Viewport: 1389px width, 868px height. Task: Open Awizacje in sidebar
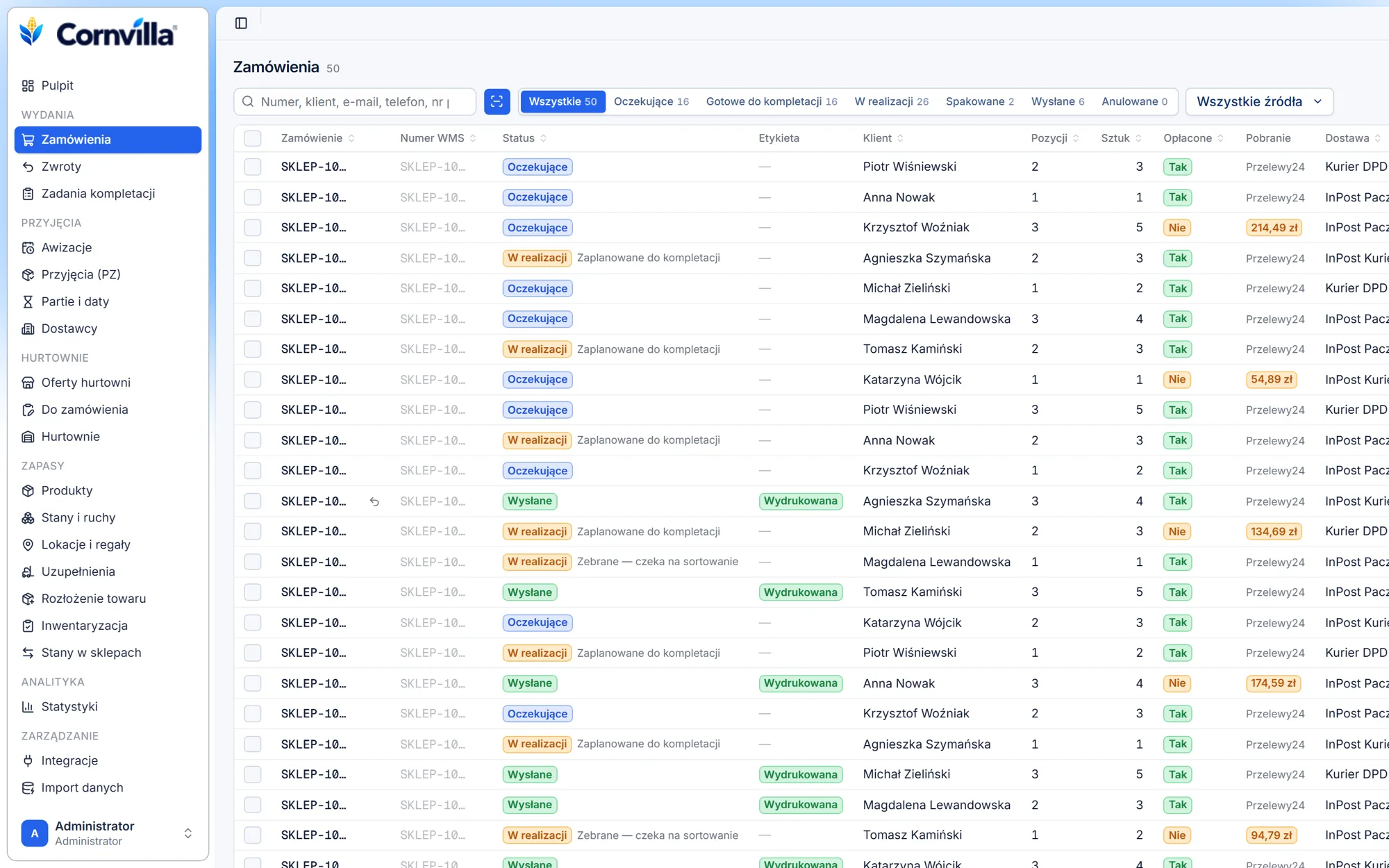pos(108,248)
